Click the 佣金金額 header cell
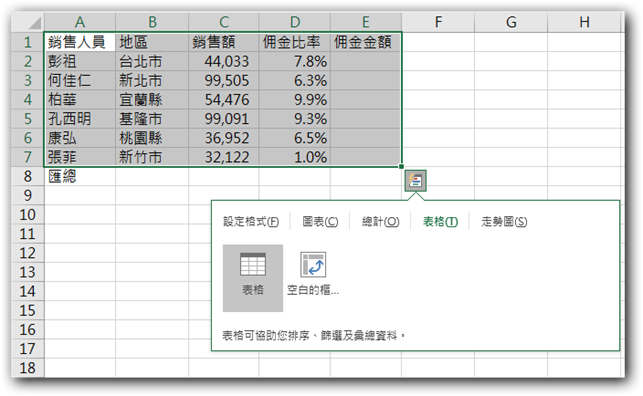 point(366,42)
